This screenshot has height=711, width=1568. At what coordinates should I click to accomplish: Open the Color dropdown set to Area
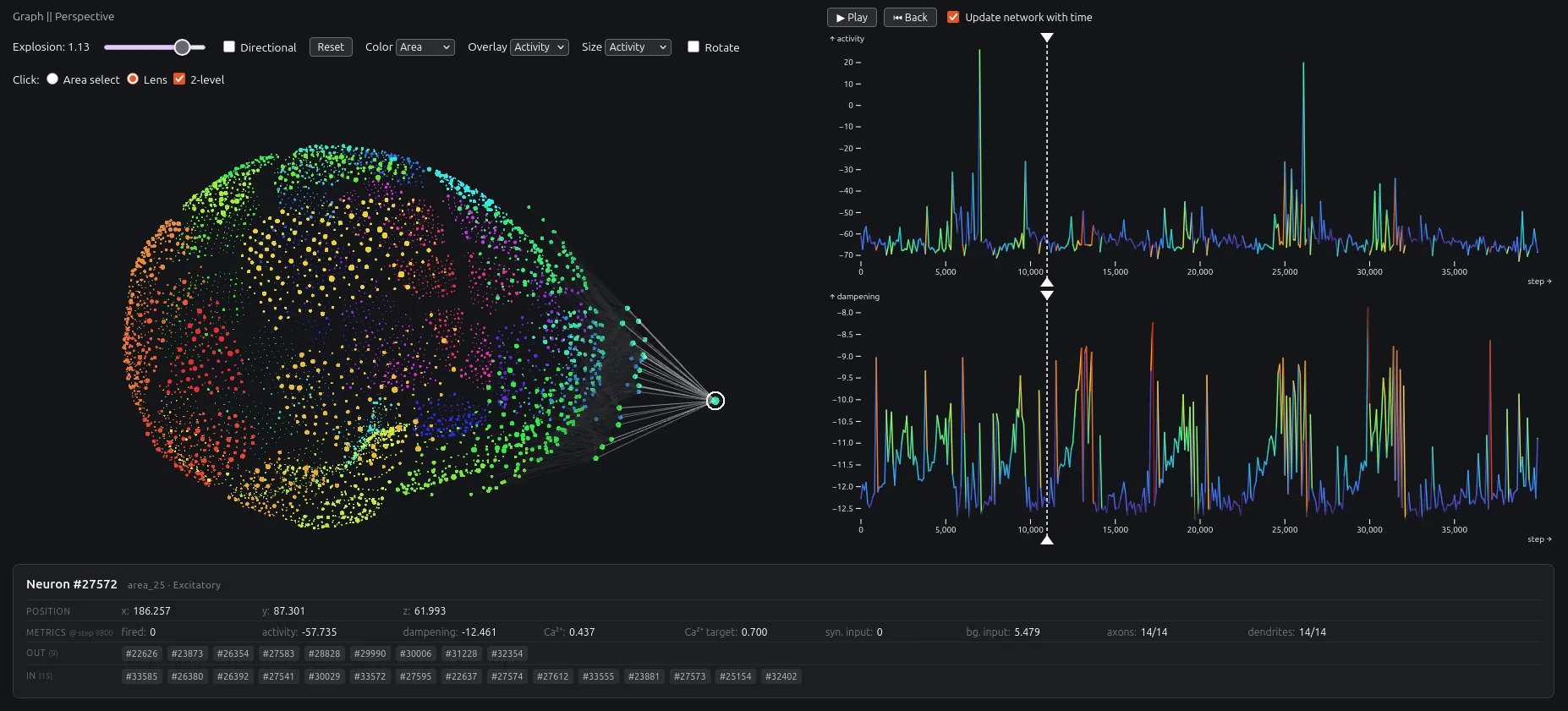[425, 47]
